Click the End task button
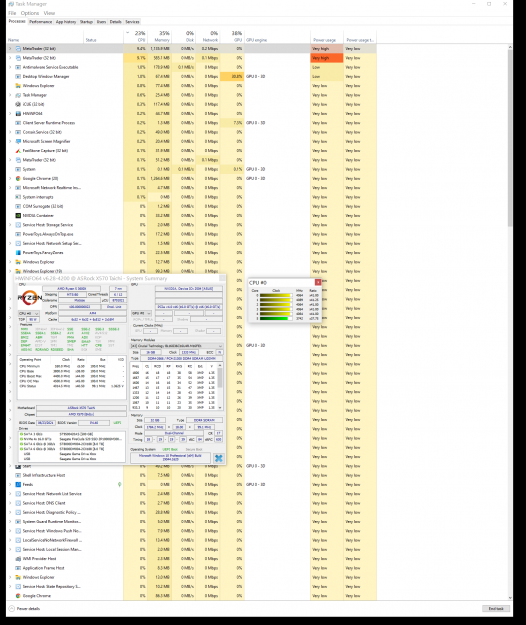 tap(496, 609)
